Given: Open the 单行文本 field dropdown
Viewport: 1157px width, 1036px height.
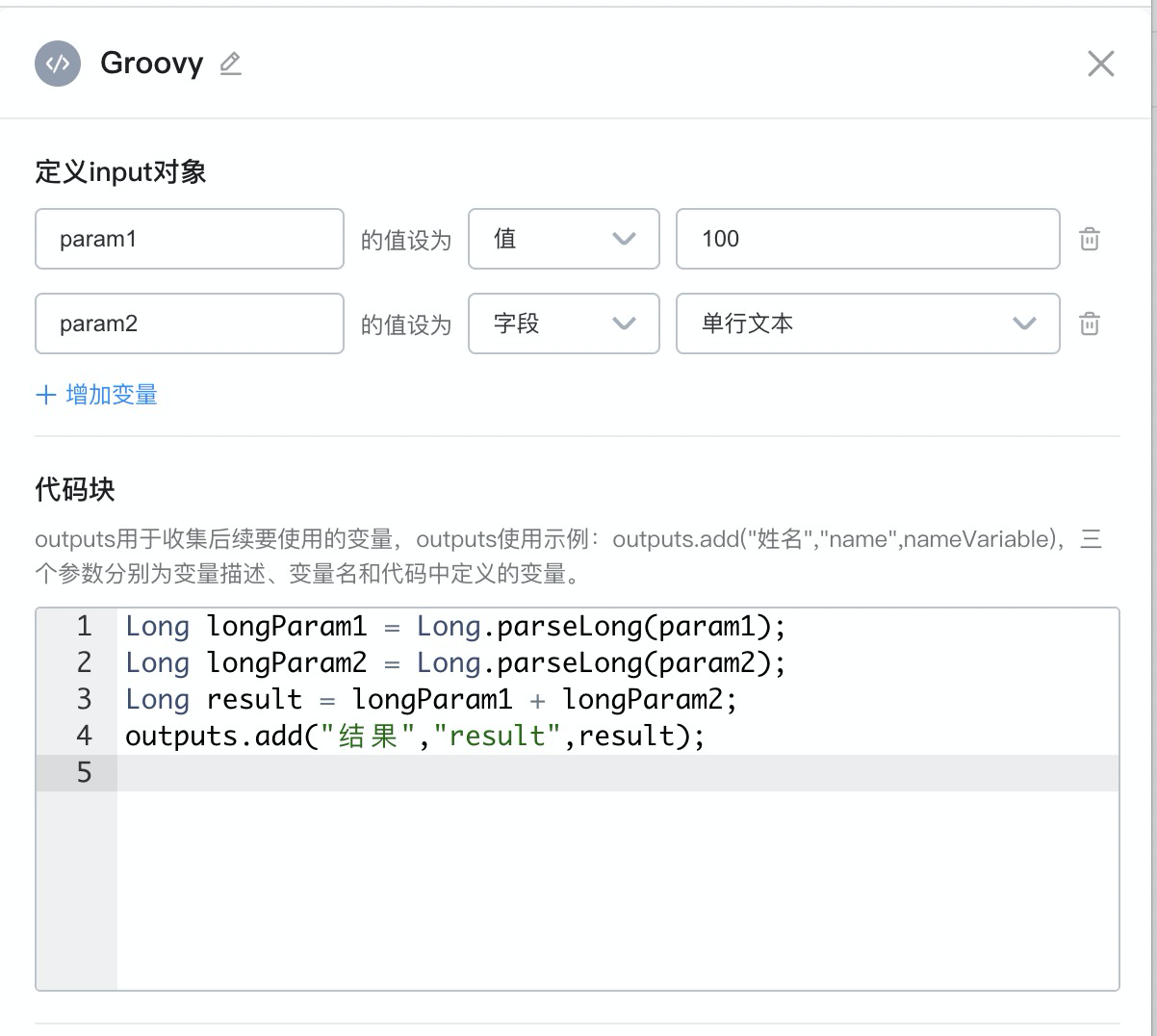Looking at the screenshot, I should tap(868, 324).
